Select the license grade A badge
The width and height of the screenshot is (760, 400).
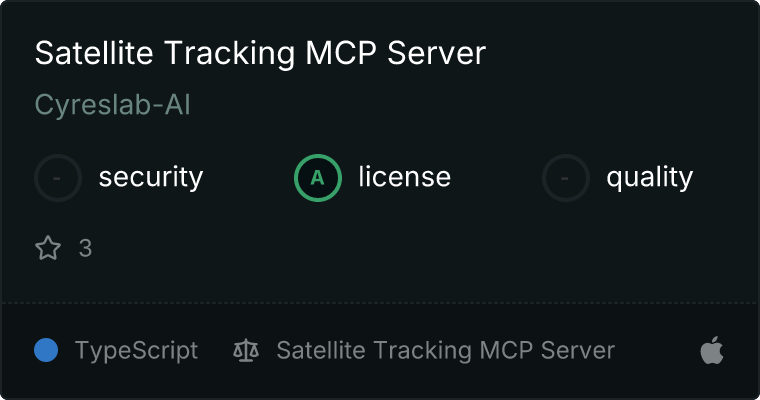point(318,178)
